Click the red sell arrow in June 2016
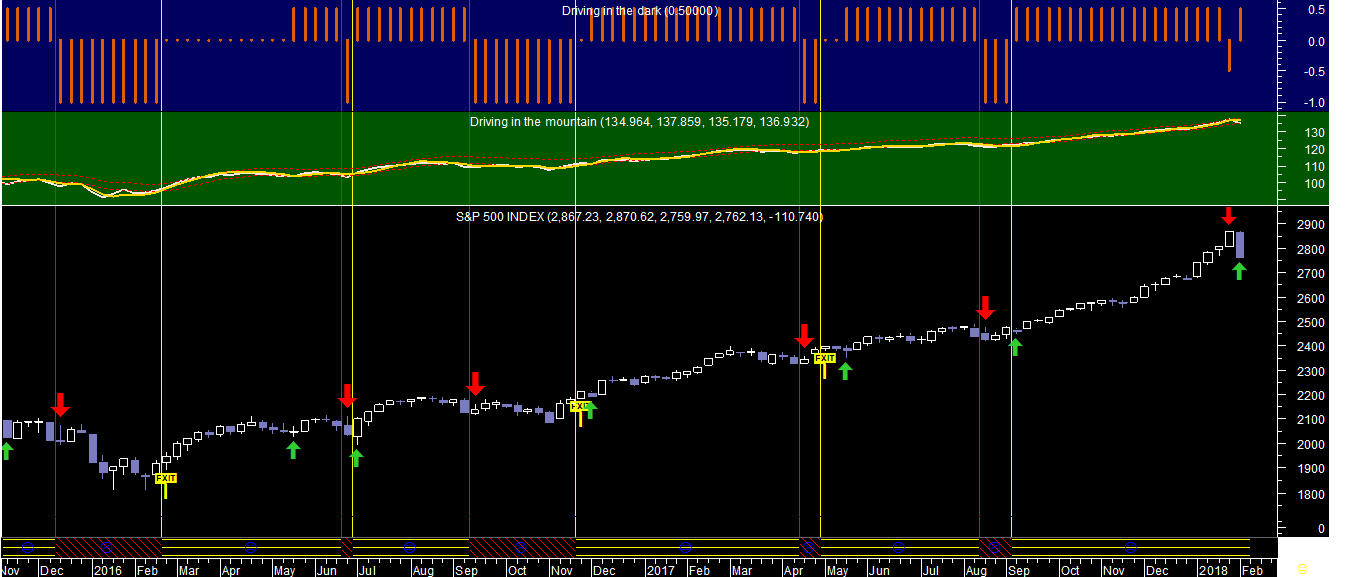 [x=347, y=396]
